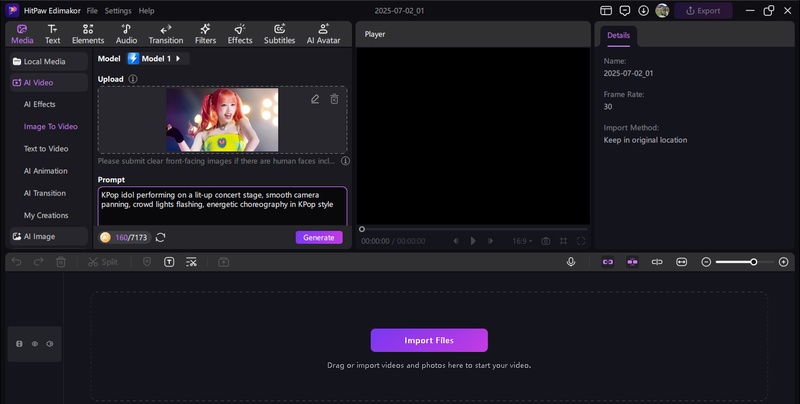
Task: Open the 16:9 aspect ratio dropdown
Action: [522, 241]
